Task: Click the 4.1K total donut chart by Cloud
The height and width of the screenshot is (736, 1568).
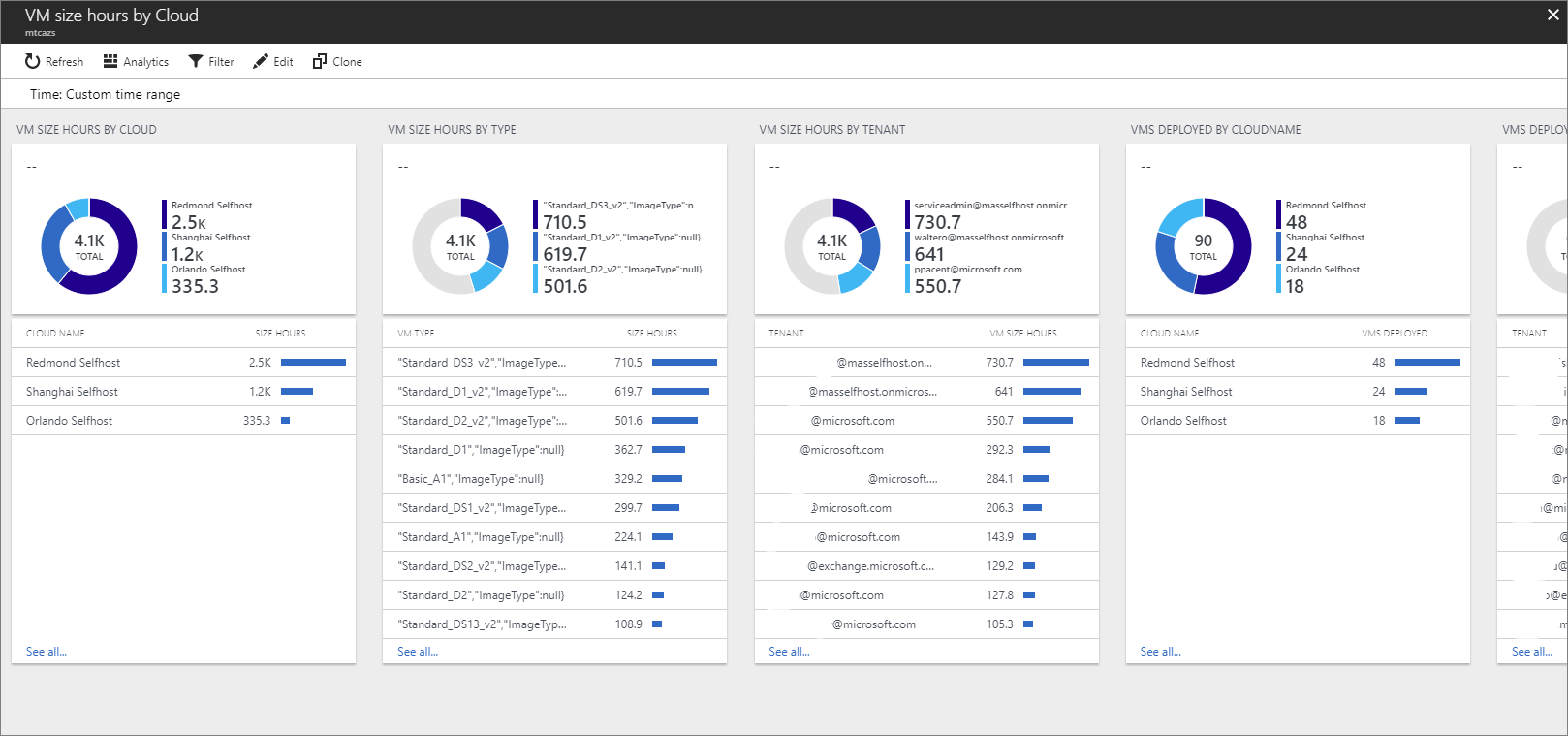Action: coord(89,246)
